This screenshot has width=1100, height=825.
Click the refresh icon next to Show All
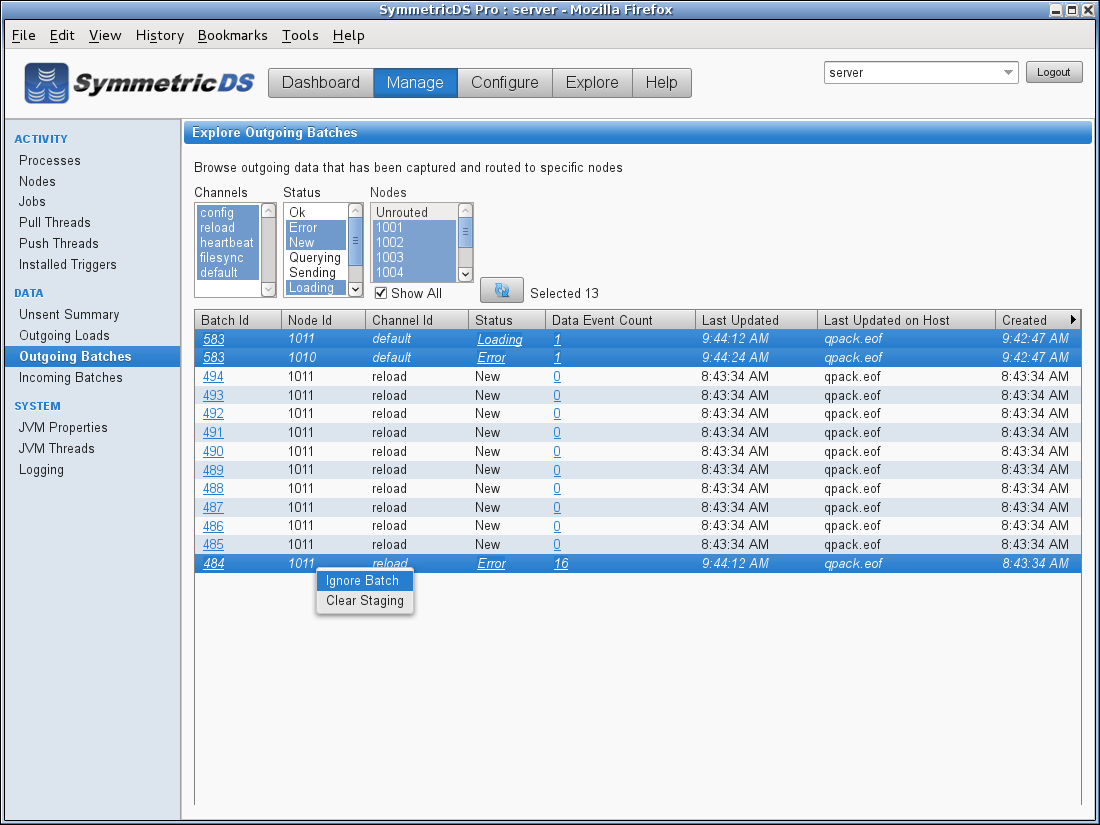point(502,290)
